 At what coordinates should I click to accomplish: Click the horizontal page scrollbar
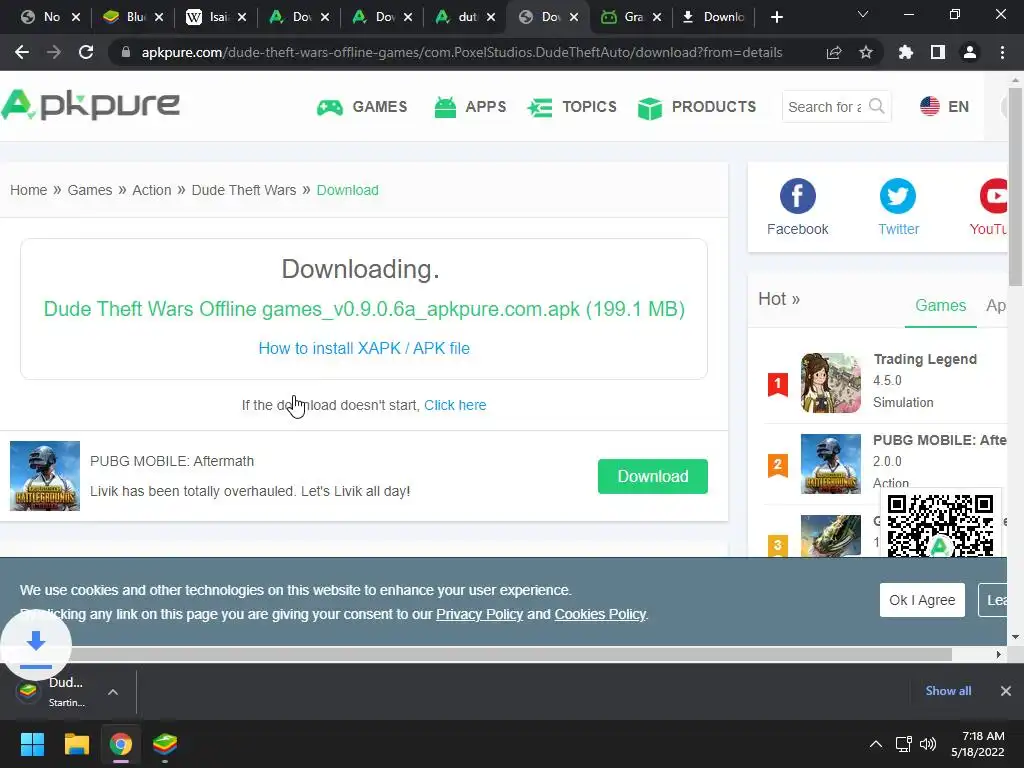point(475,654)
